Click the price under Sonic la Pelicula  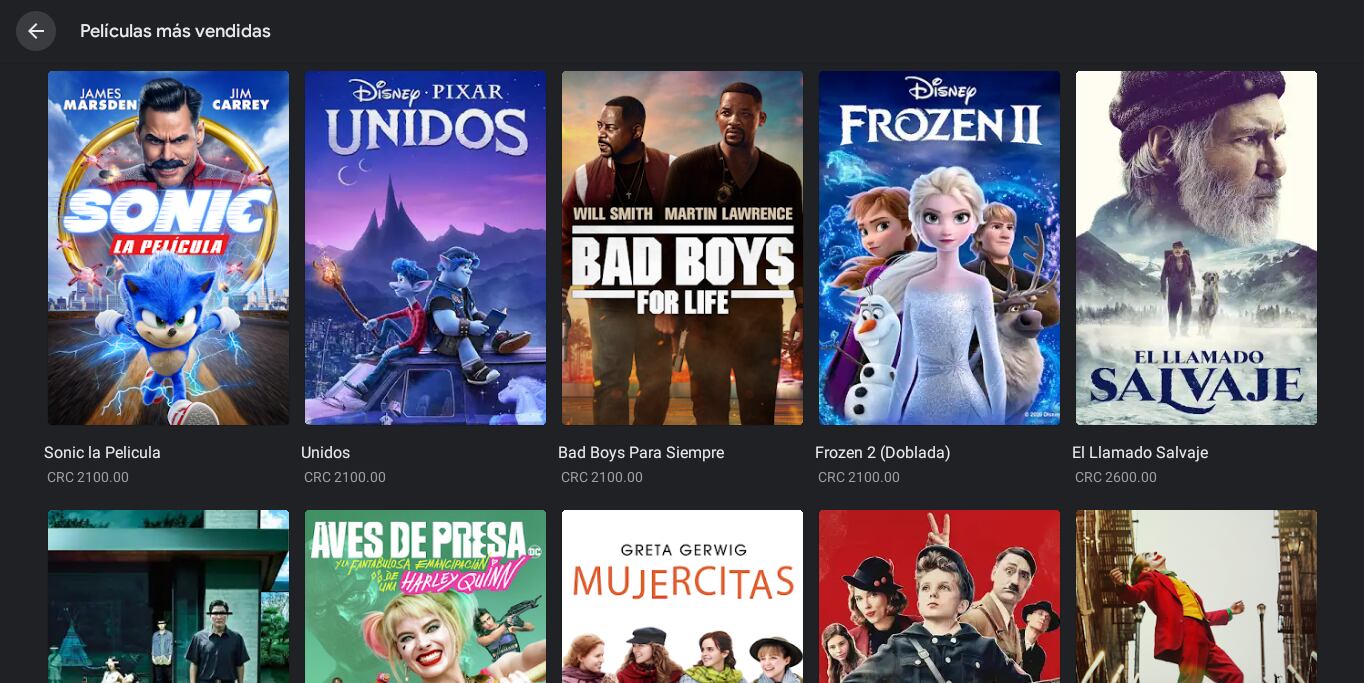88,478
